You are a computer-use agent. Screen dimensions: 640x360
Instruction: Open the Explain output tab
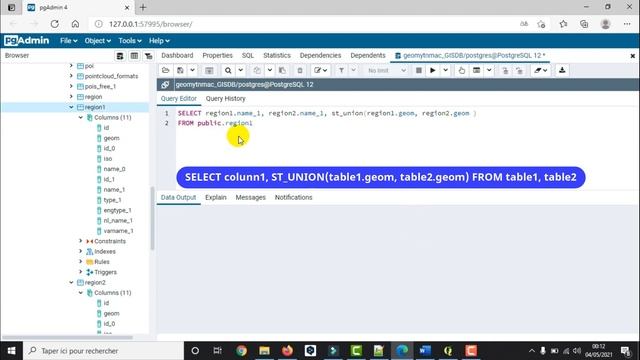(216, 198)
